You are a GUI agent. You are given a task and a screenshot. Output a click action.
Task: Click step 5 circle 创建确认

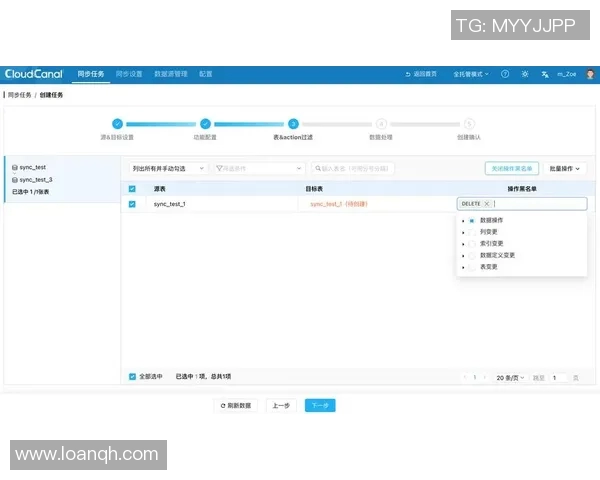pyautogui.click(x=469, y=124)
